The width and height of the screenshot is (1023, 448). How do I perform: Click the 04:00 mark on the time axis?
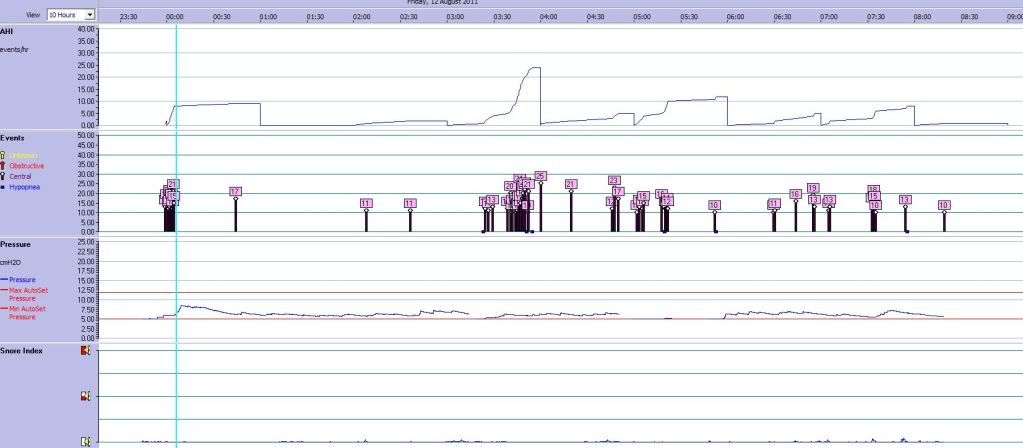coord(548,17)
